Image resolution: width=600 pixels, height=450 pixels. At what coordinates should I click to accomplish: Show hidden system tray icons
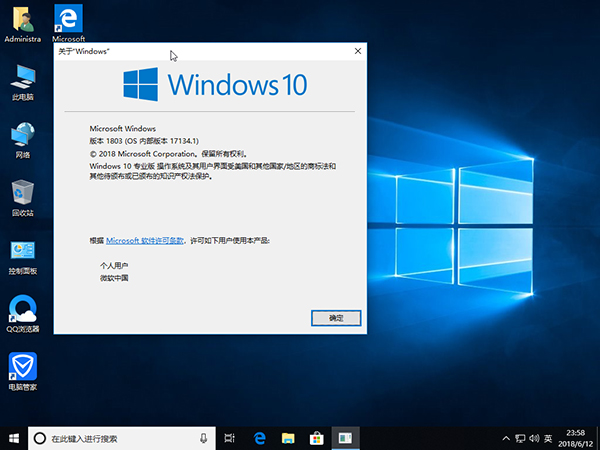506,439
